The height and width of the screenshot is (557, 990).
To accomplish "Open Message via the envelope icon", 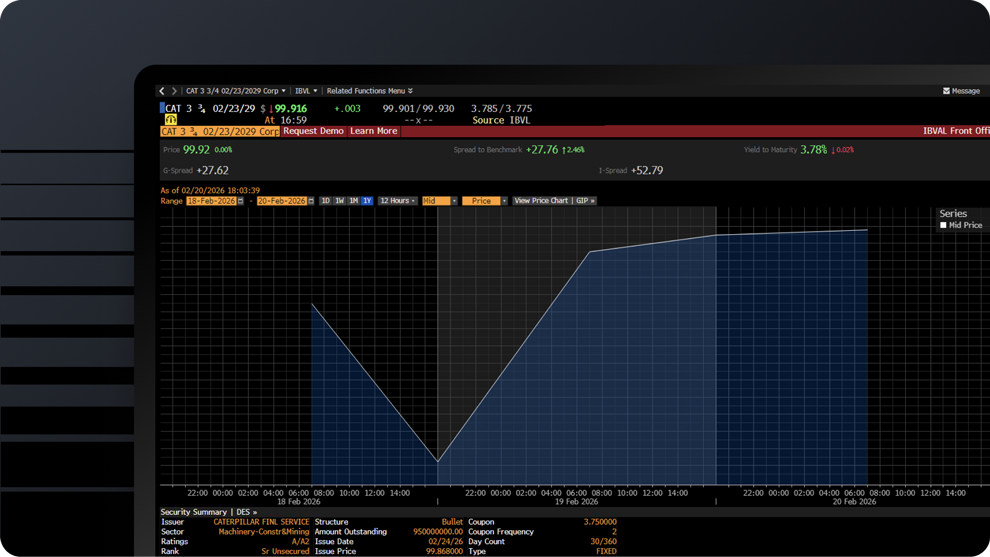I will (x=946, y=91).
